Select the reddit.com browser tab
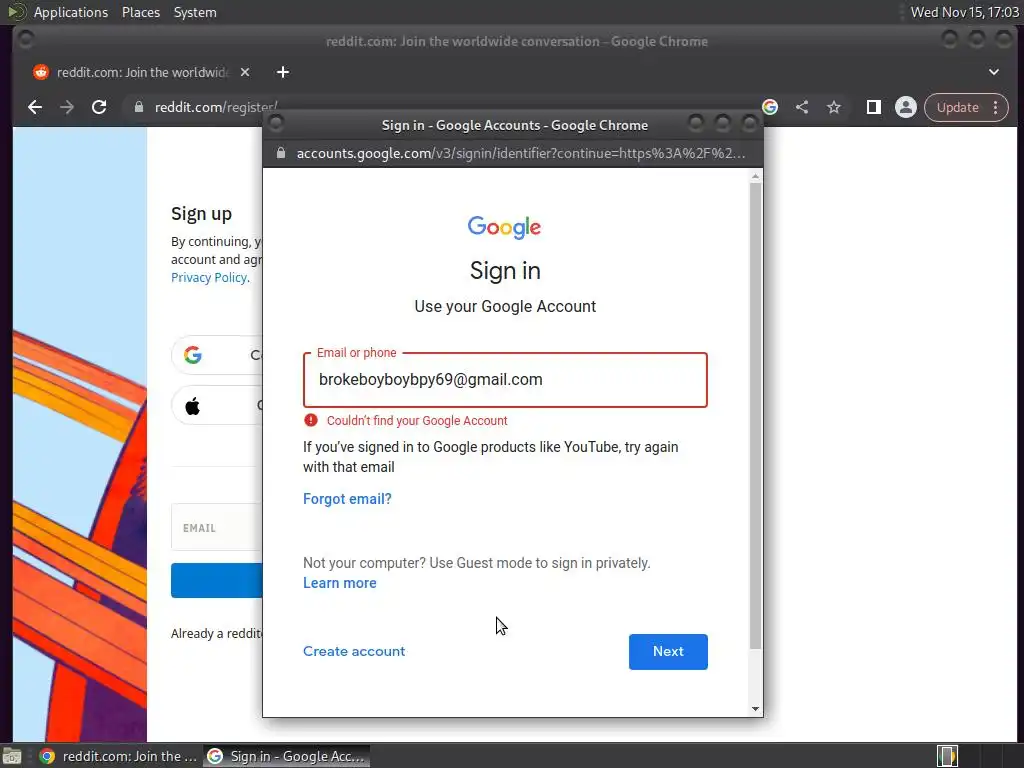Image resolution: width=1024 pixels, height=768 pixels. click(142, 72)
